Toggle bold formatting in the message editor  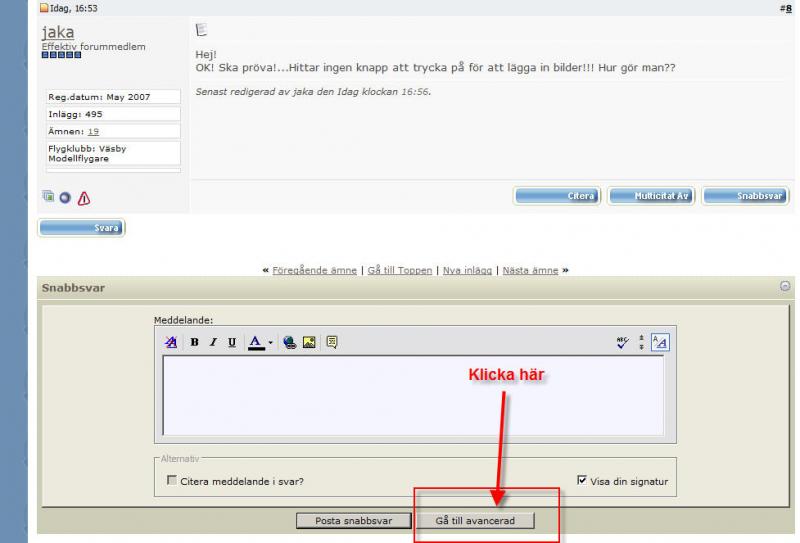[x=194, y=342]
